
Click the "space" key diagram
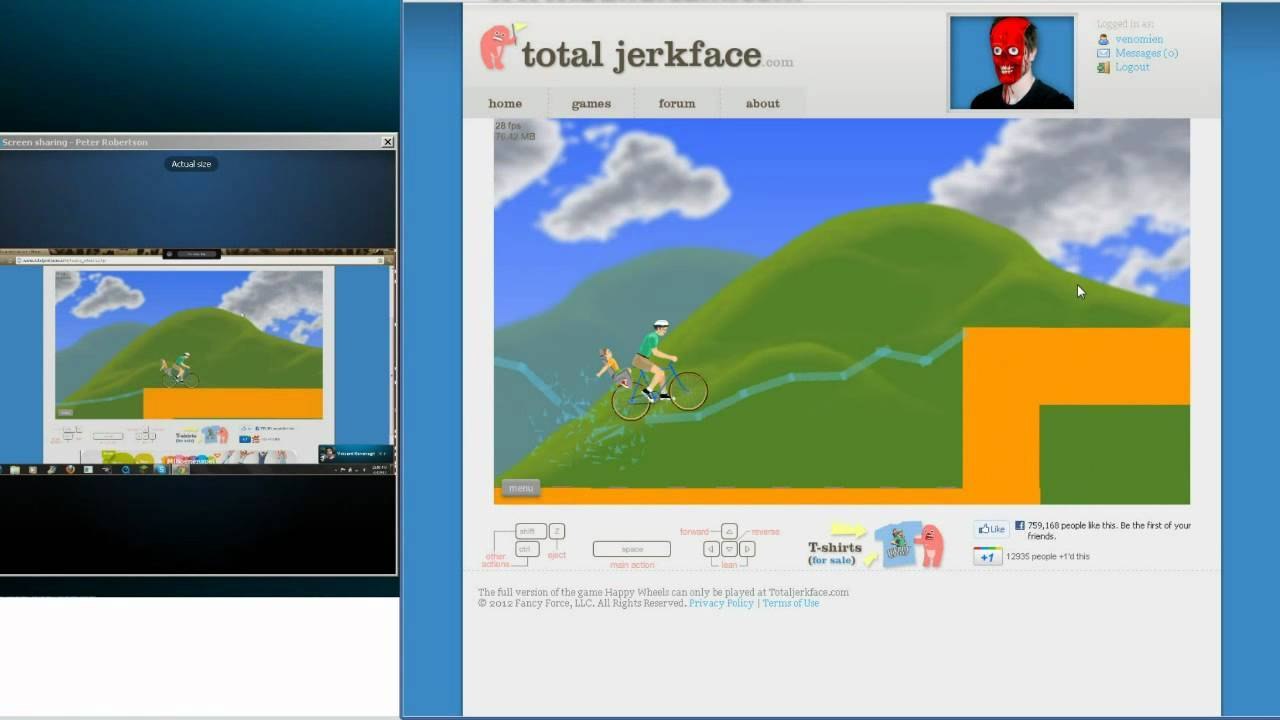(x=632, y=549)
